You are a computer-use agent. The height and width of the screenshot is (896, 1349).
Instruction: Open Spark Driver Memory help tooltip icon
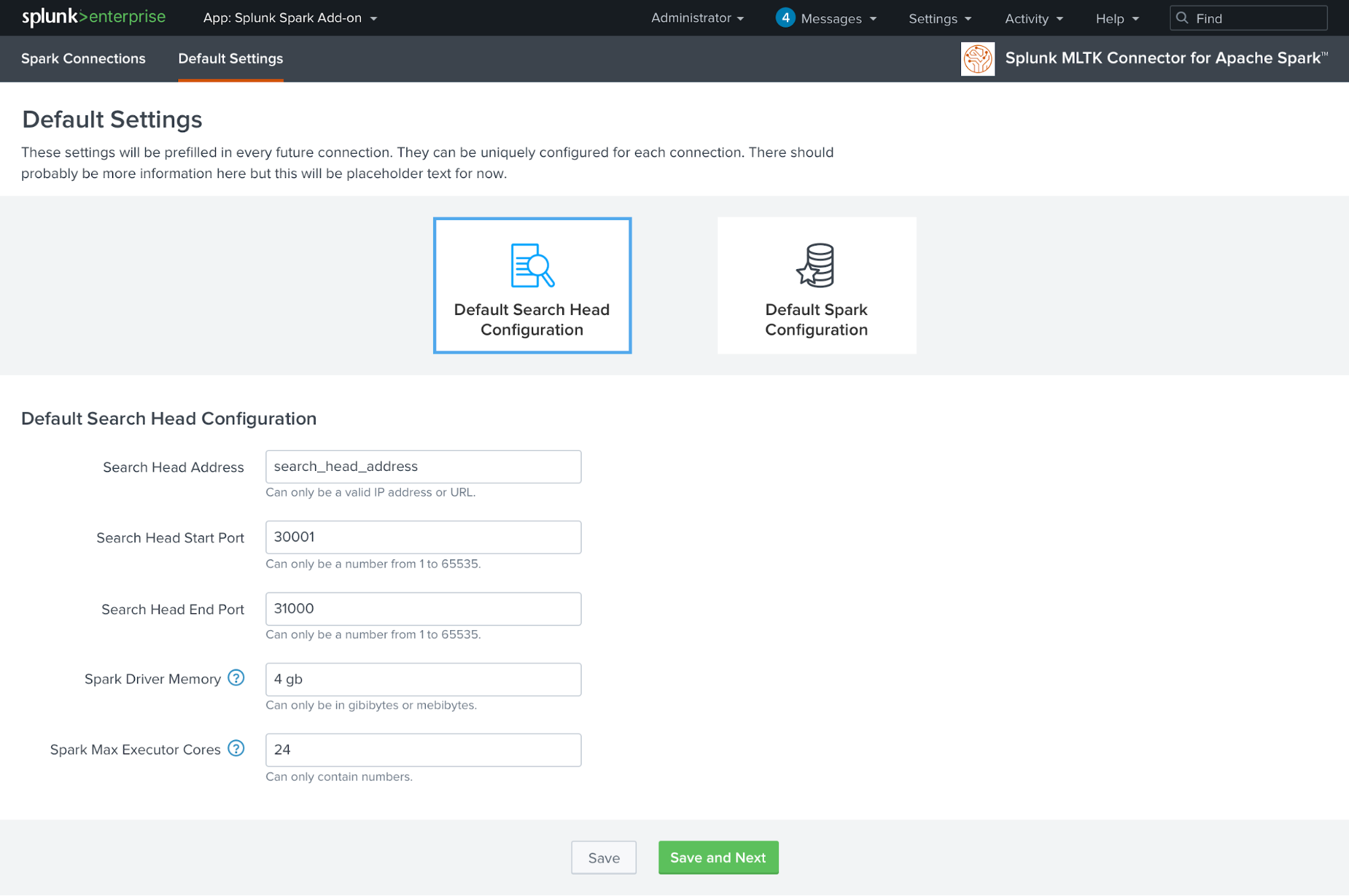tap(236, 678)
